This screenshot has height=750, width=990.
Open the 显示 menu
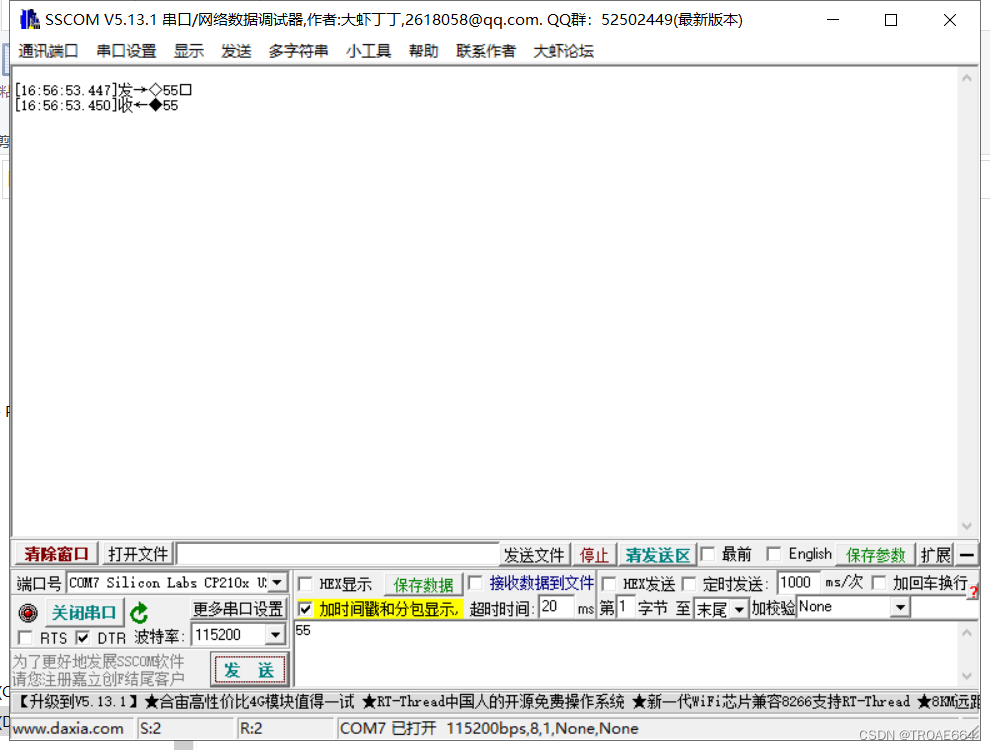point(189,51)
